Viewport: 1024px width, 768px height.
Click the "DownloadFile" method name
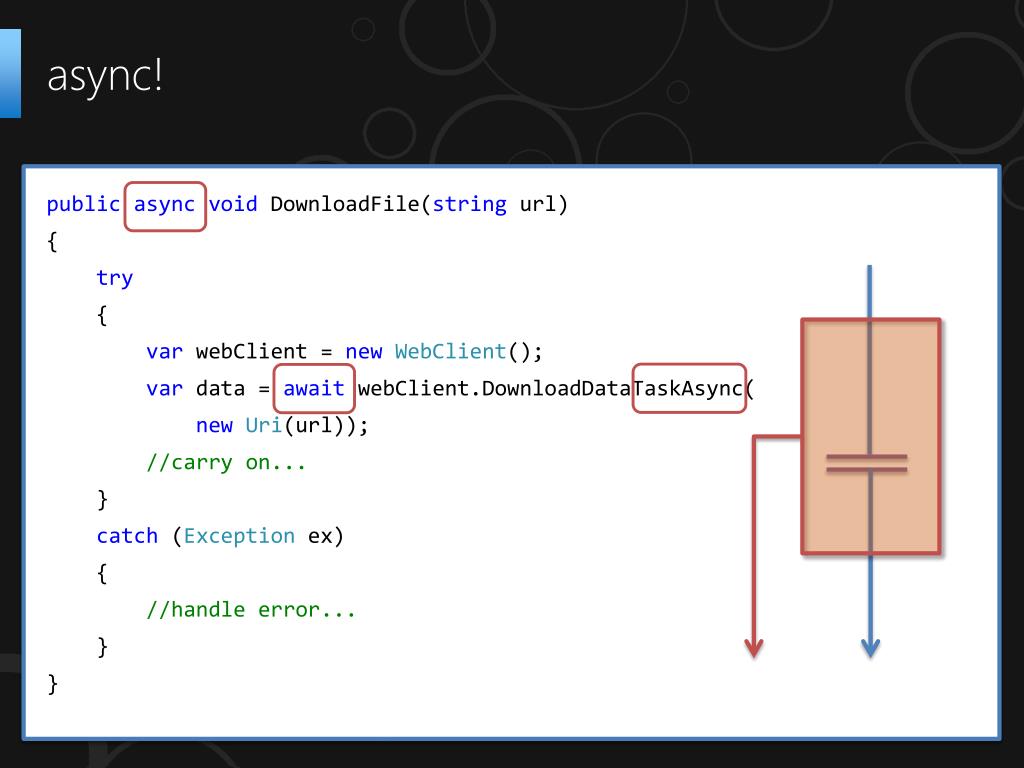tap(345, 204)
